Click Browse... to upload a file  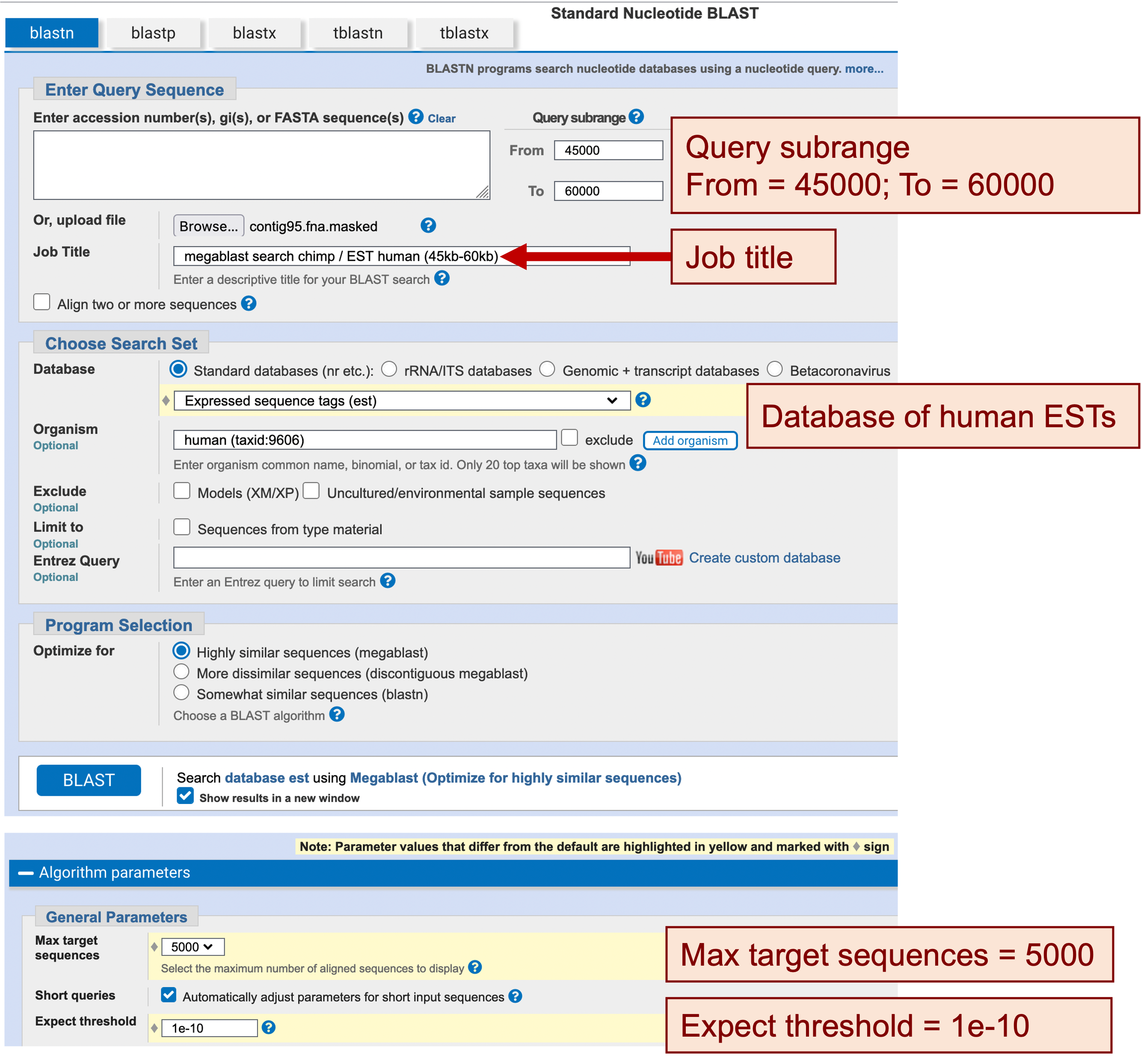[x=209, y=226]
